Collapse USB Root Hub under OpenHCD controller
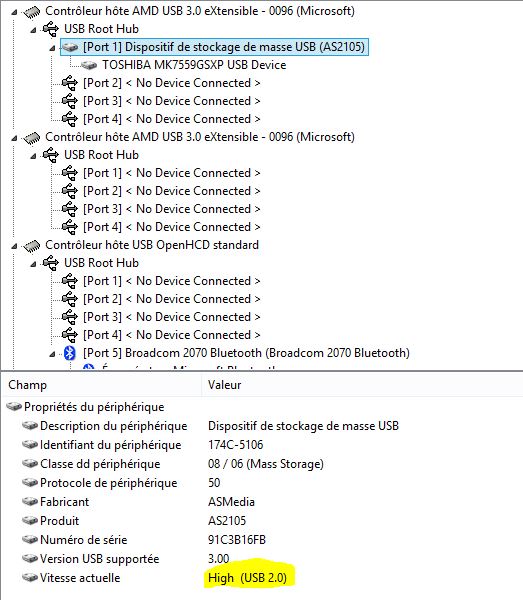Viewport: 523px width, 600px height. point(34,264)
